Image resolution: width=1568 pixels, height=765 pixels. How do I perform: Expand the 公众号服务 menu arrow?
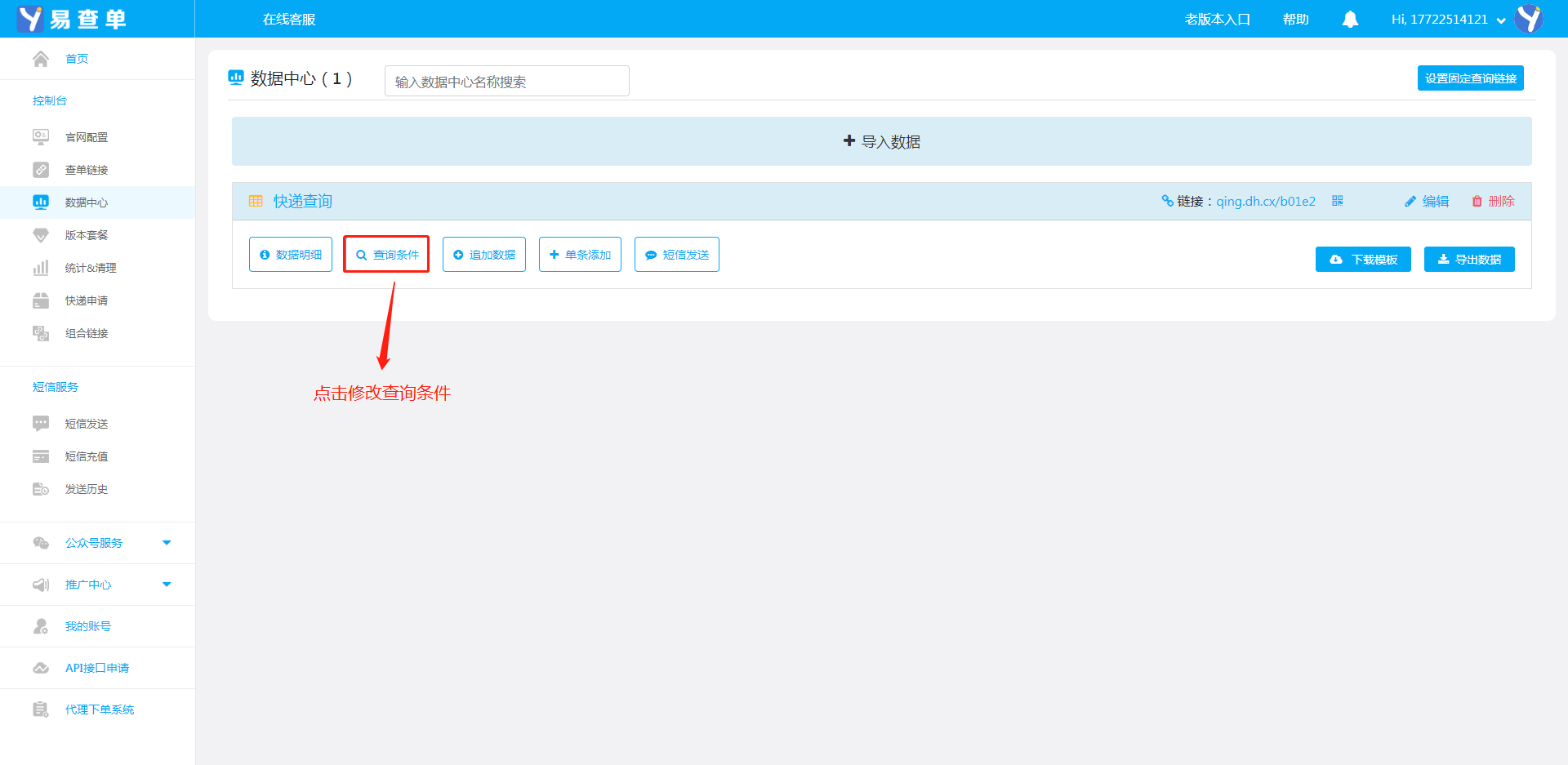pyautogui.click(x=167, y=543)
